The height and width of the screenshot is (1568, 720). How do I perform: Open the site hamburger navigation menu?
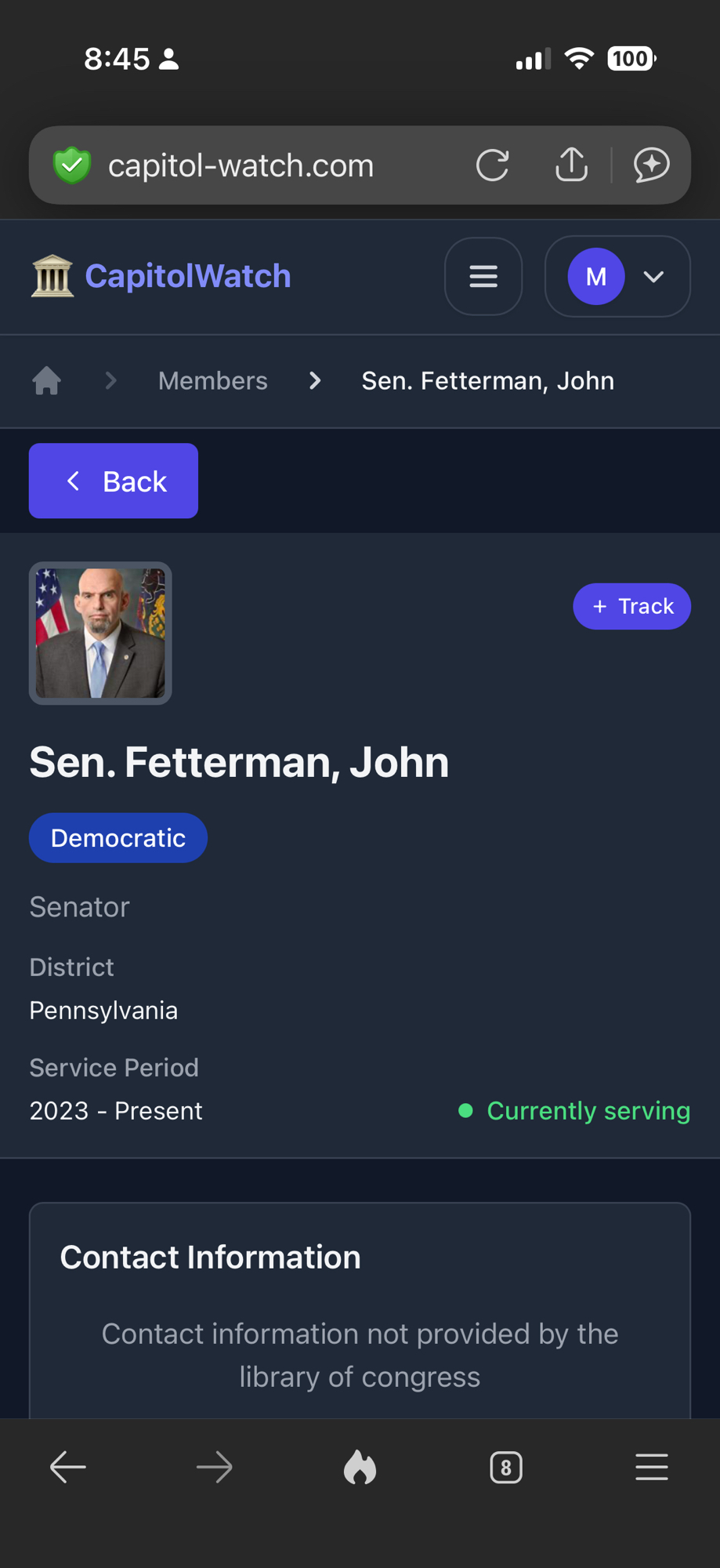[x=483, y=277]
